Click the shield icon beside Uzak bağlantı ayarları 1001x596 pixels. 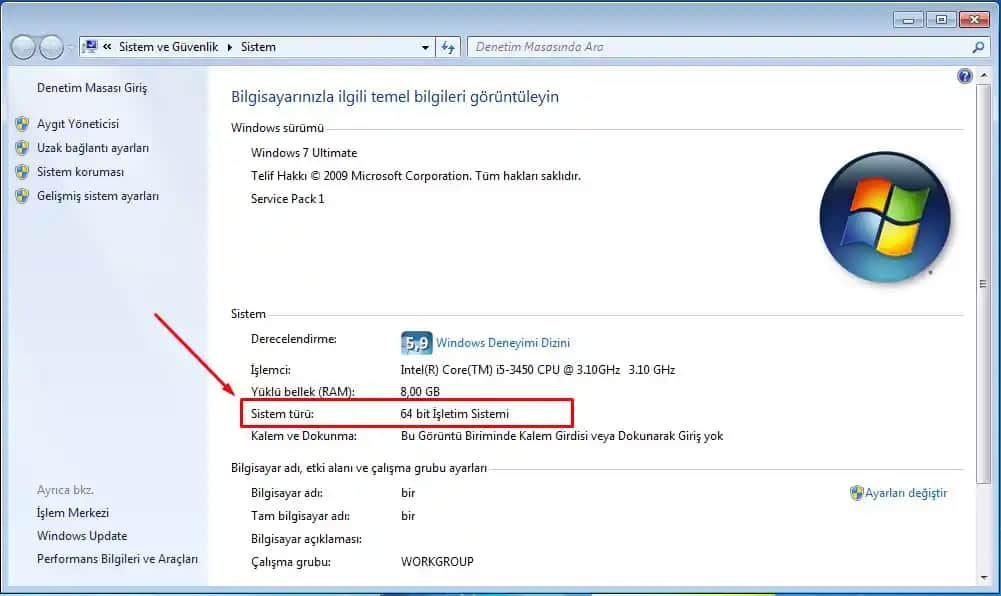point(22,148)
